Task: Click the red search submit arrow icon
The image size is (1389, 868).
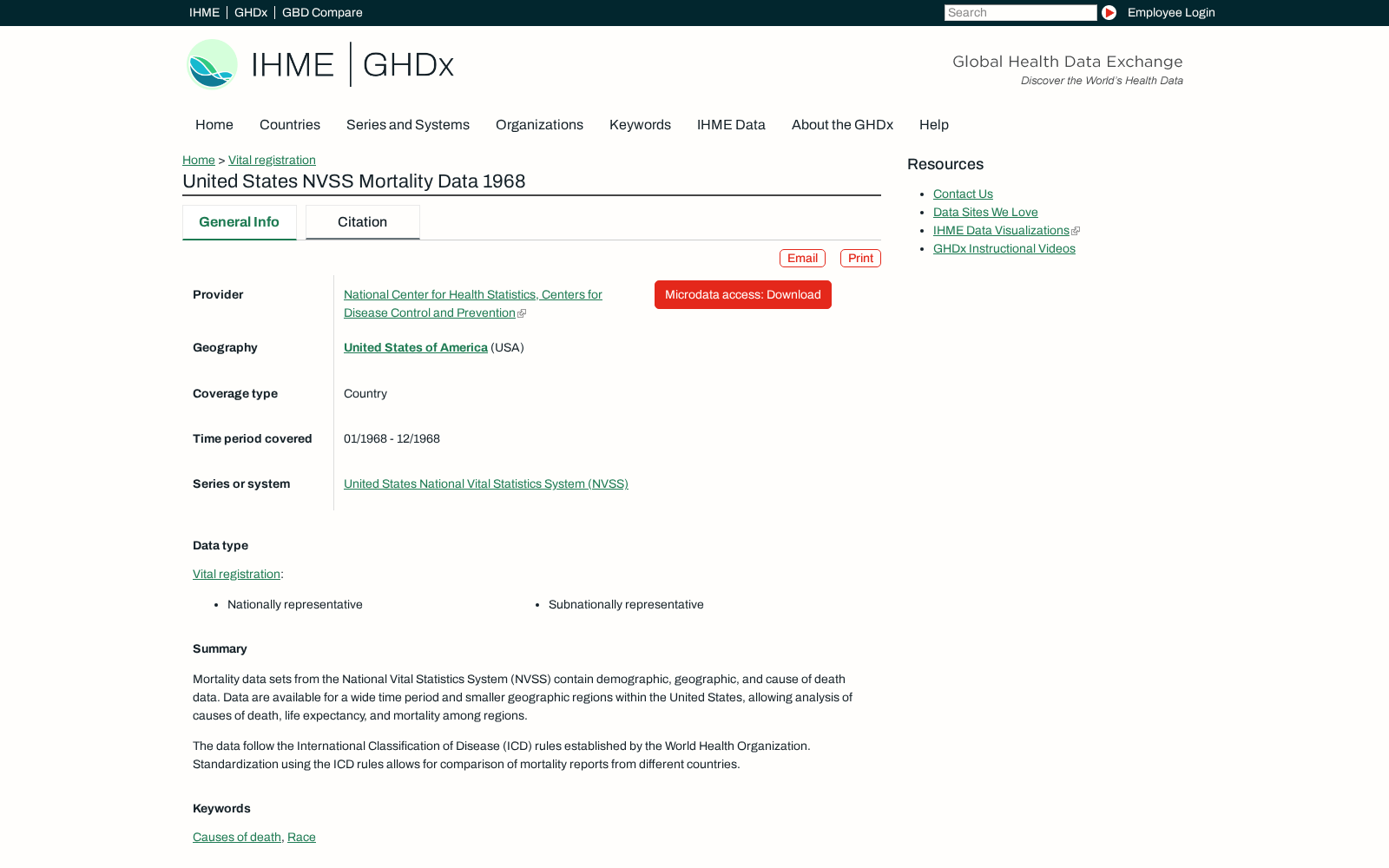Action: pos(1109,12)
